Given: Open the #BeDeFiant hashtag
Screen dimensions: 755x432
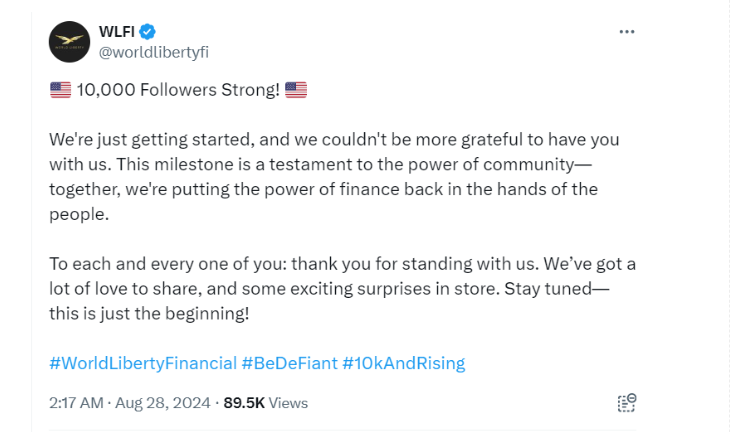Looking at the screenshot, I should [x=289, y=363].
